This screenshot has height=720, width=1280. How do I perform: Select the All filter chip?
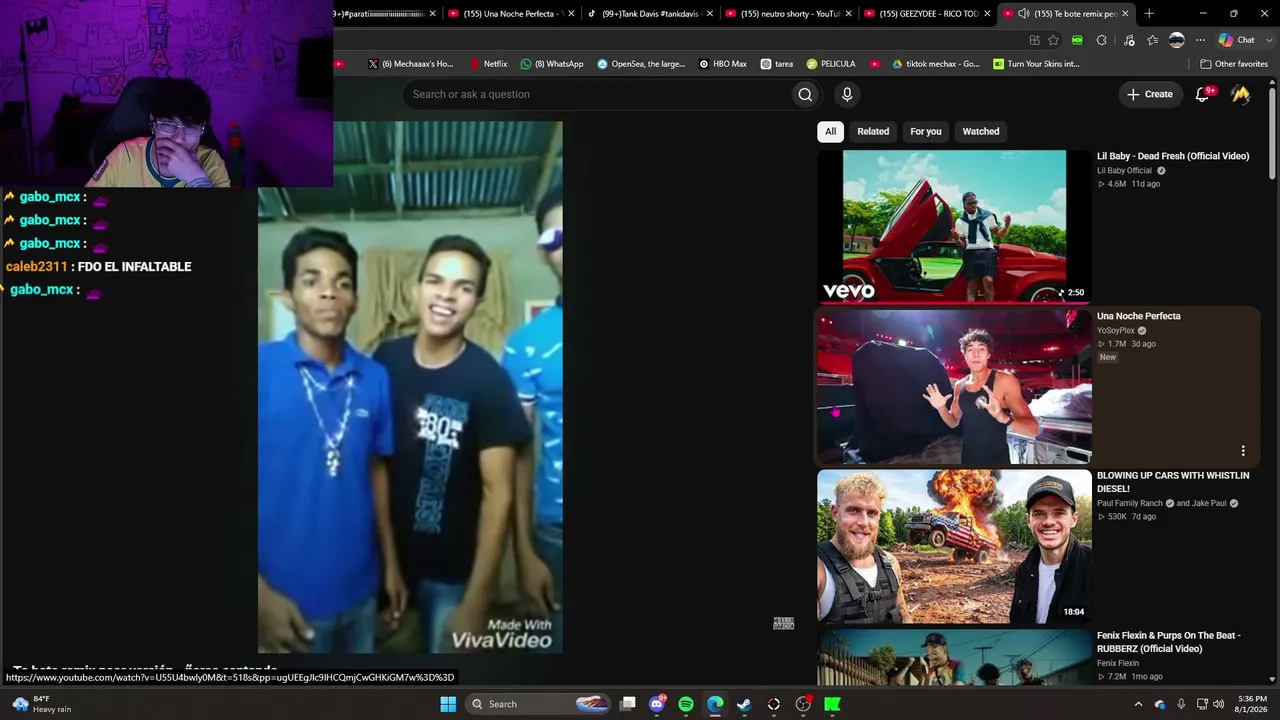pos(830,131)
